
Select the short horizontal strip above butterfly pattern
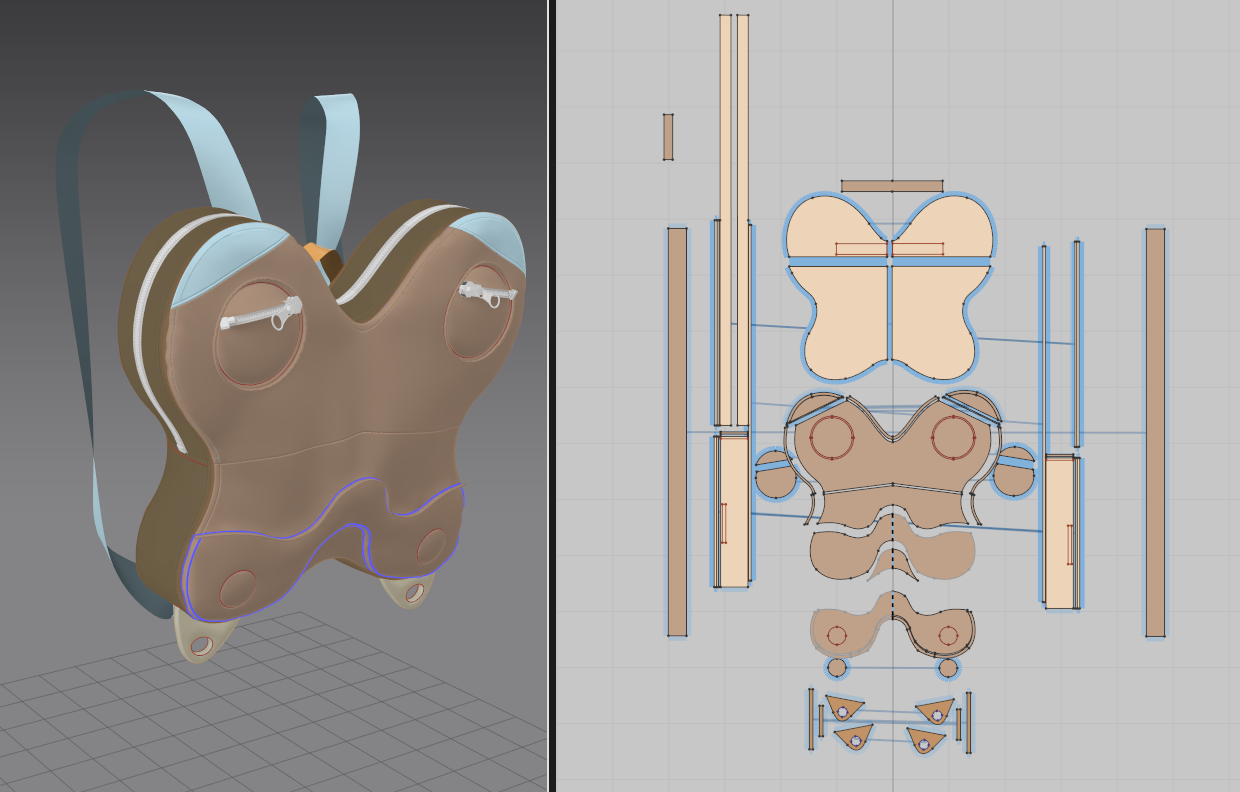pos(892,186)
